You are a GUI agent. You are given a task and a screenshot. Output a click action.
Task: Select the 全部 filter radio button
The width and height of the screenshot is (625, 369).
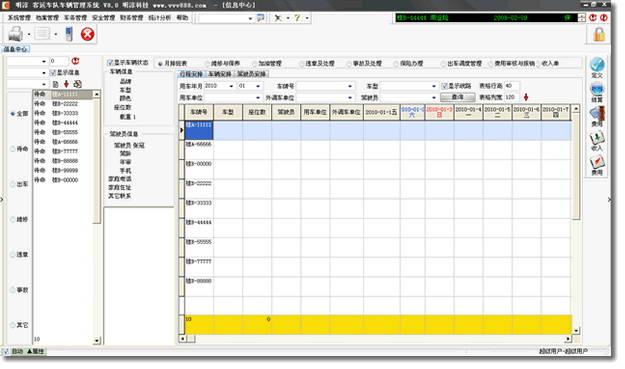12,114
